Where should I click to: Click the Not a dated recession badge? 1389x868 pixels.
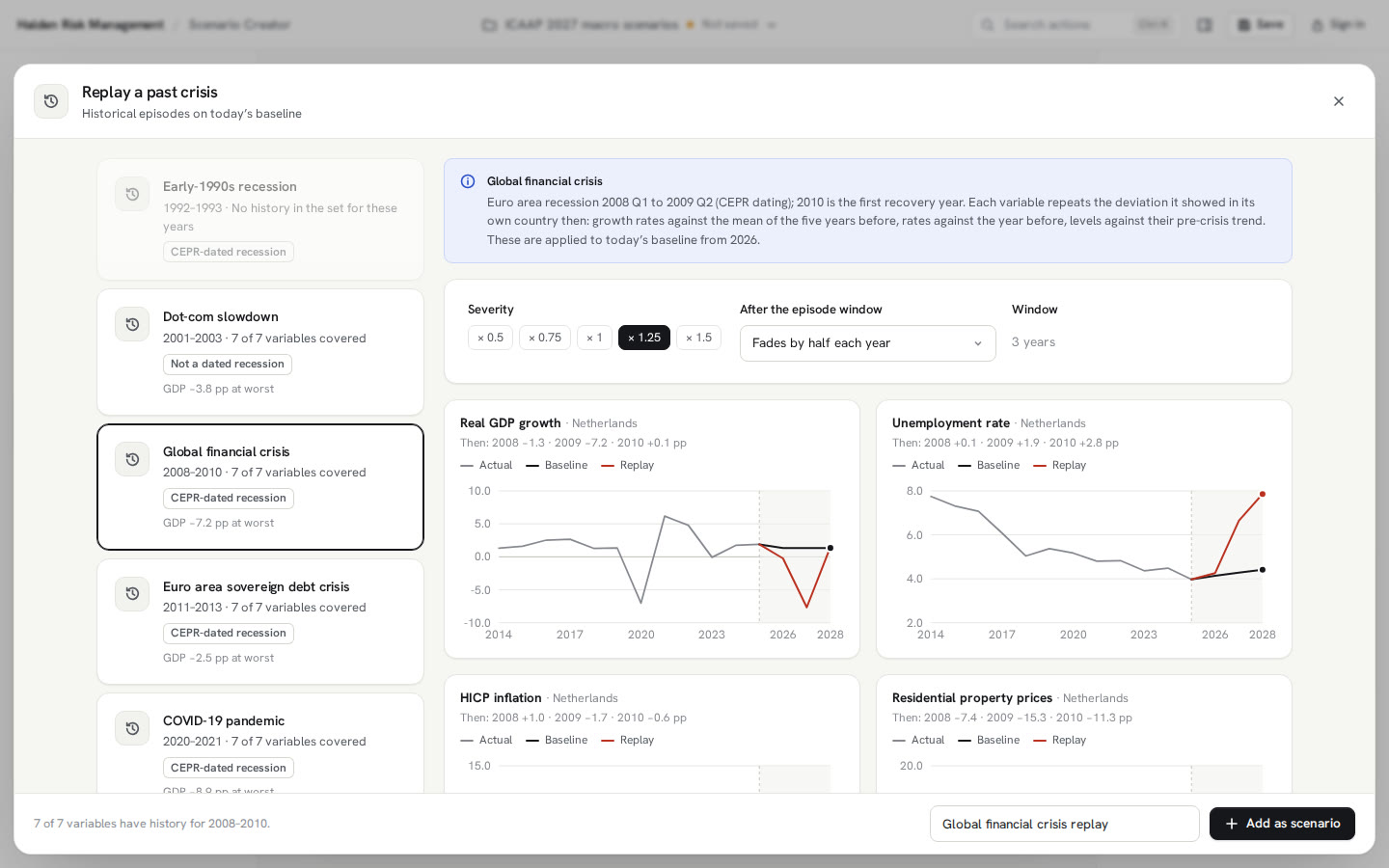point(228,365)
